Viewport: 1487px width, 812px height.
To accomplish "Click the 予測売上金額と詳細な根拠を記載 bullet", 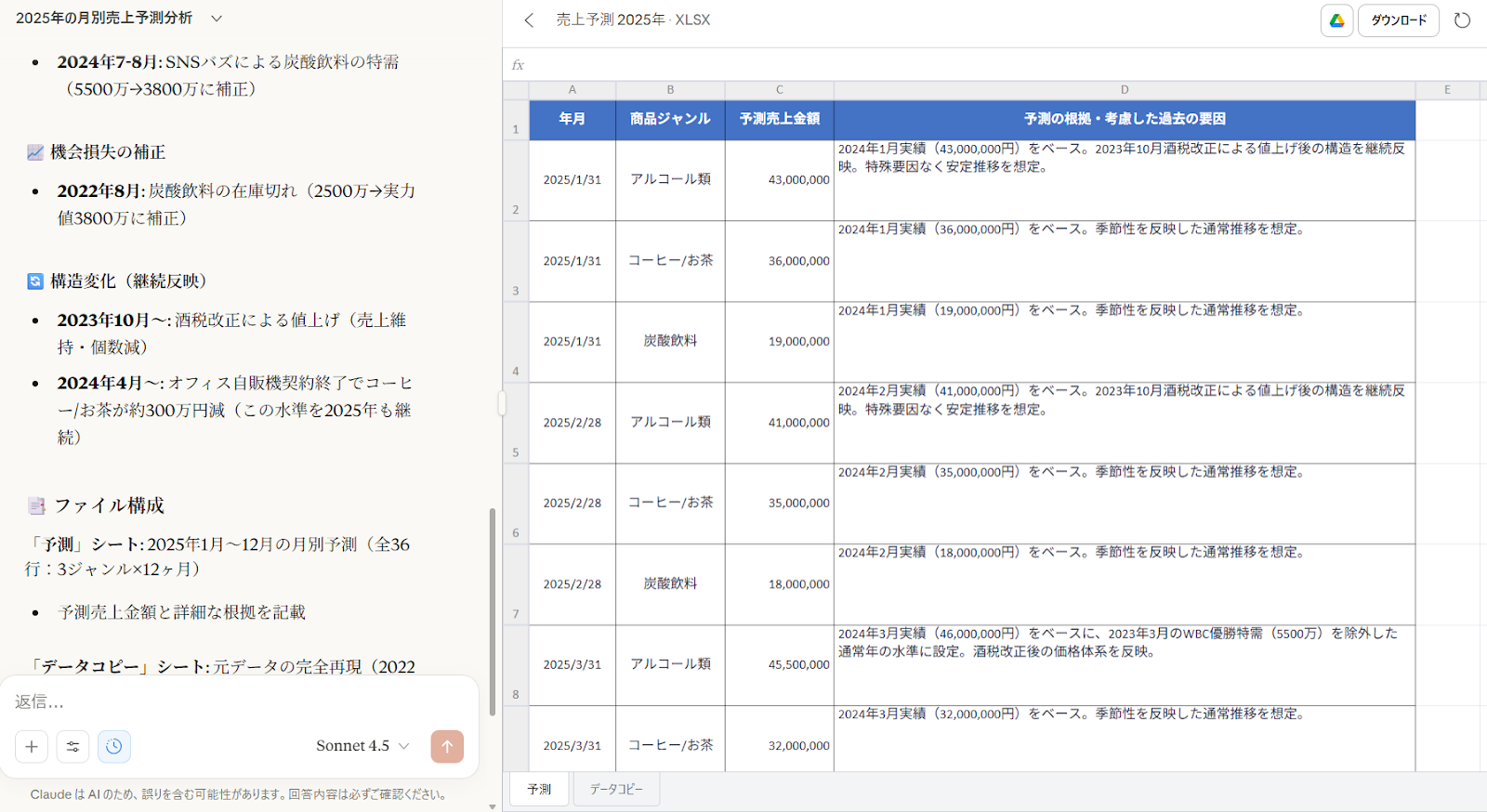I will 181,612.
